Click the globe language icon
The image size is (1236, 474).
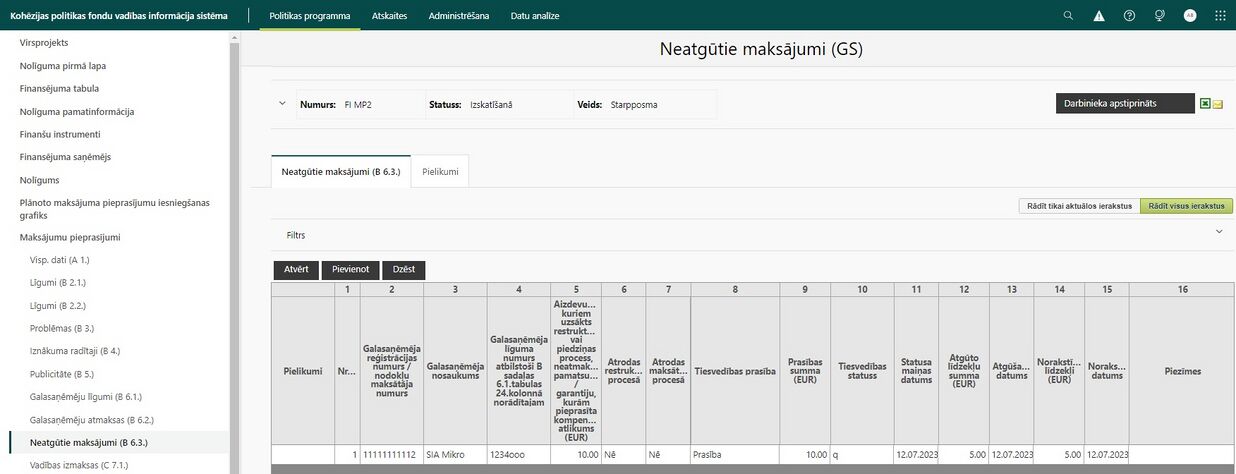coord(1159,16)
